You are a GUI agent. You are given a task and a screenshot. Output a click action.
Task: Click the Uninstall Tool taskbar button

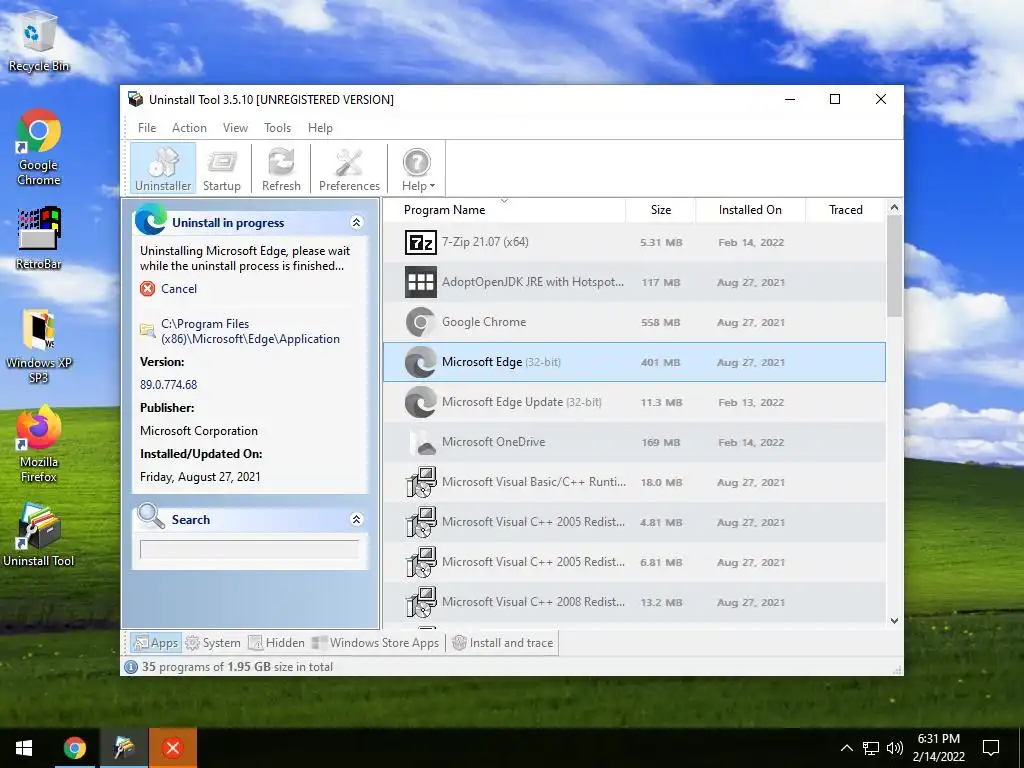pos(123,748)
